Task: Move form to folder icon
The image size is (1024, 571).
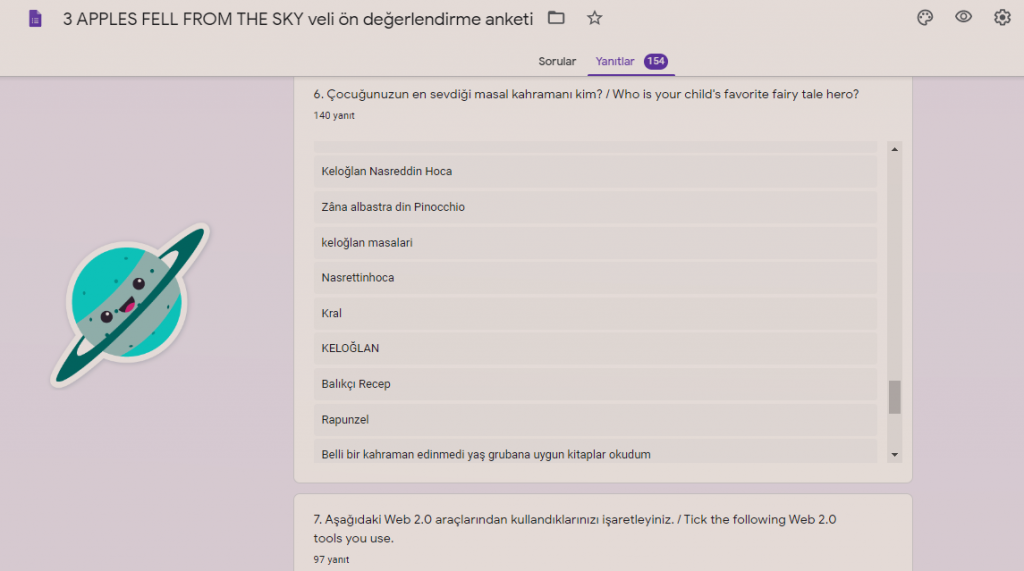Action: (557, 18)
